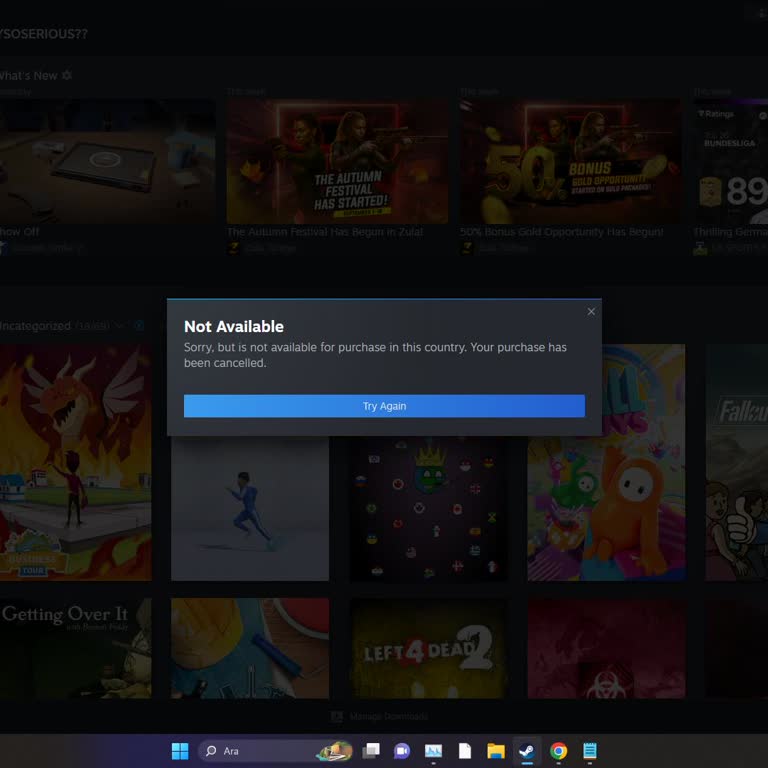Select the blue running man game cover
768x768 pixels.
pyautogui.click(x=250, y=508)
